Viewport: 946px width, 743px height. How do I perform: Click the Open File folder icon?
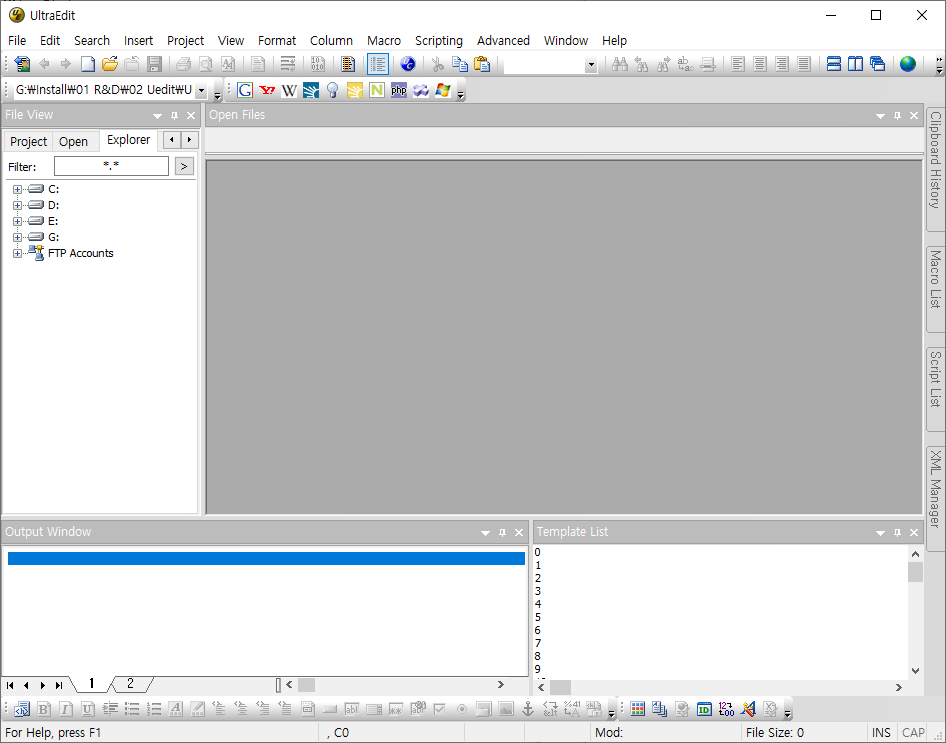(110, 64)
